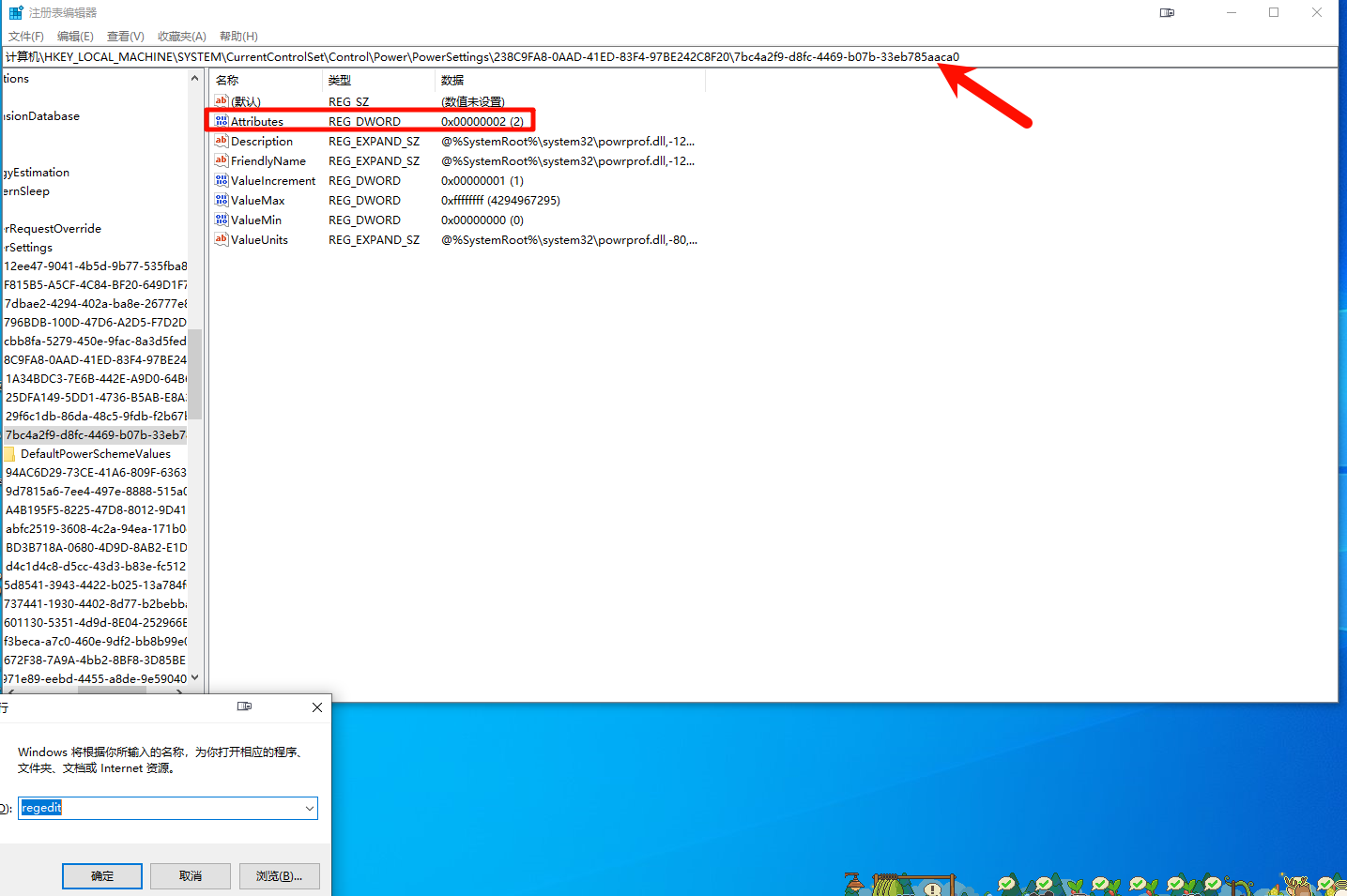Sort by the 名称 column header
This screenshot has height=896, width=1347.
[x=267, y=81]
